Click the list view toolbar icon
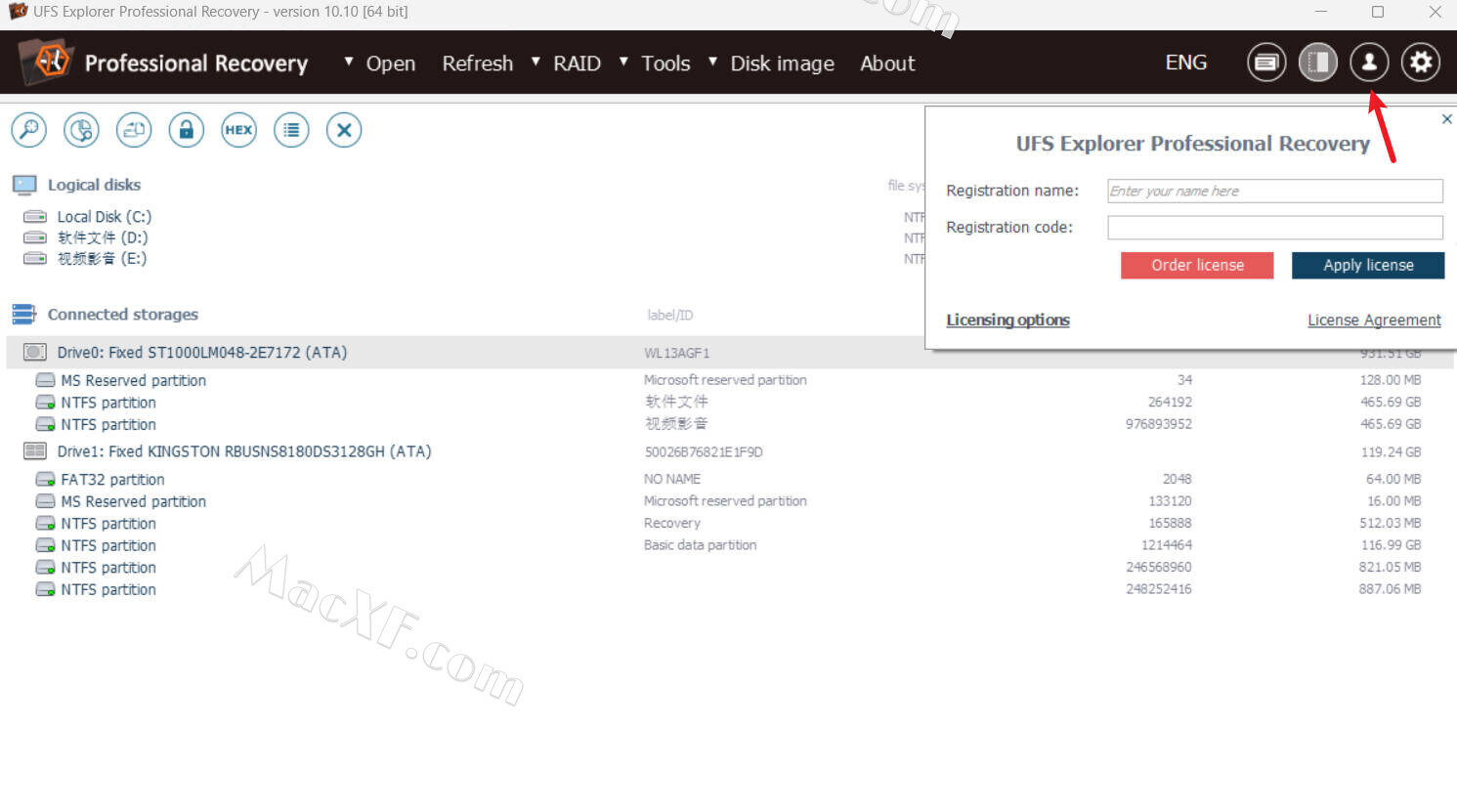 click(x=291, y=130)
